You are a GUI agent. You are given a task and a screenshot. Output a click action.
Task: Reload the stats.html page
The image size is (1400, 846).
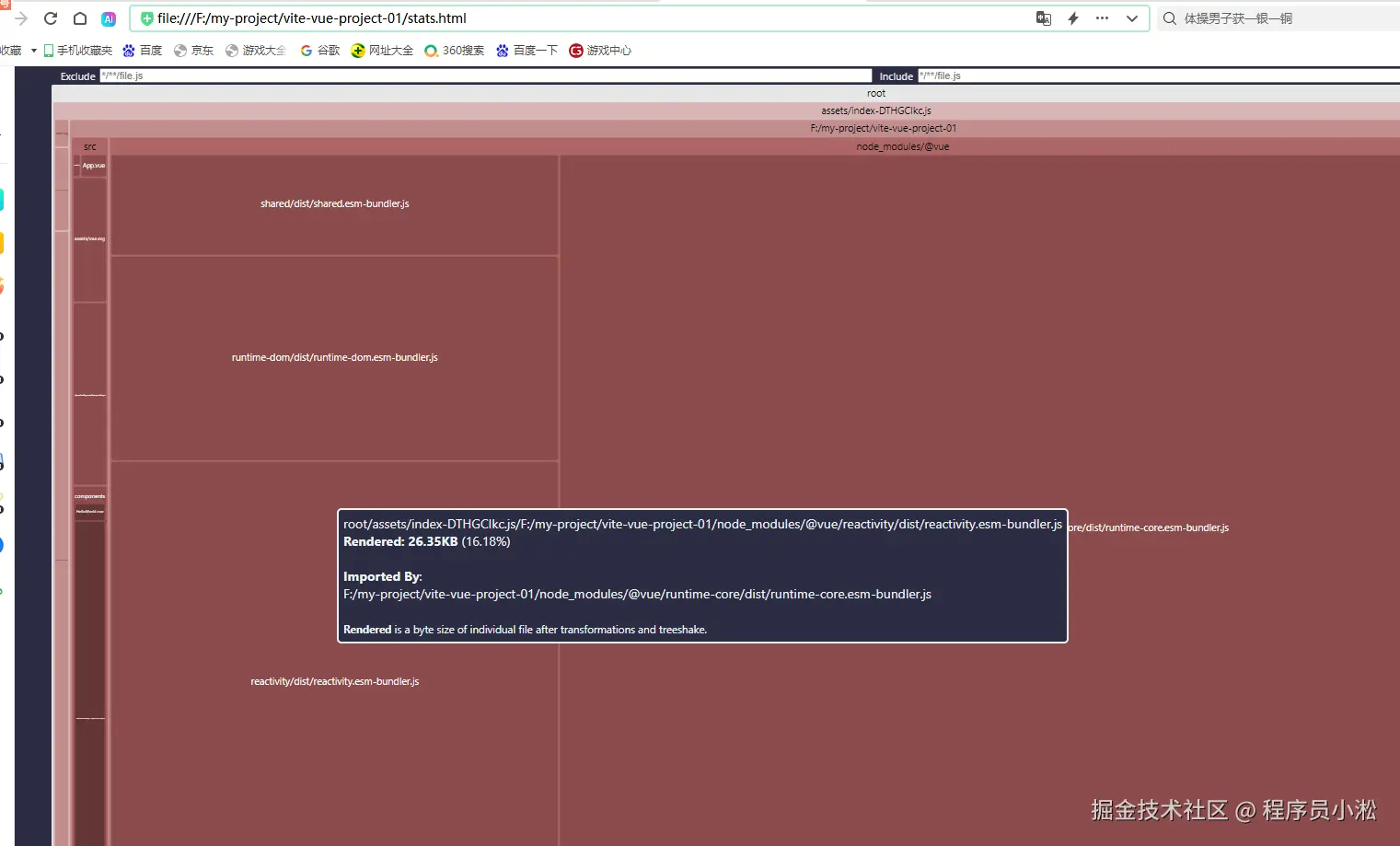[51, 18]
